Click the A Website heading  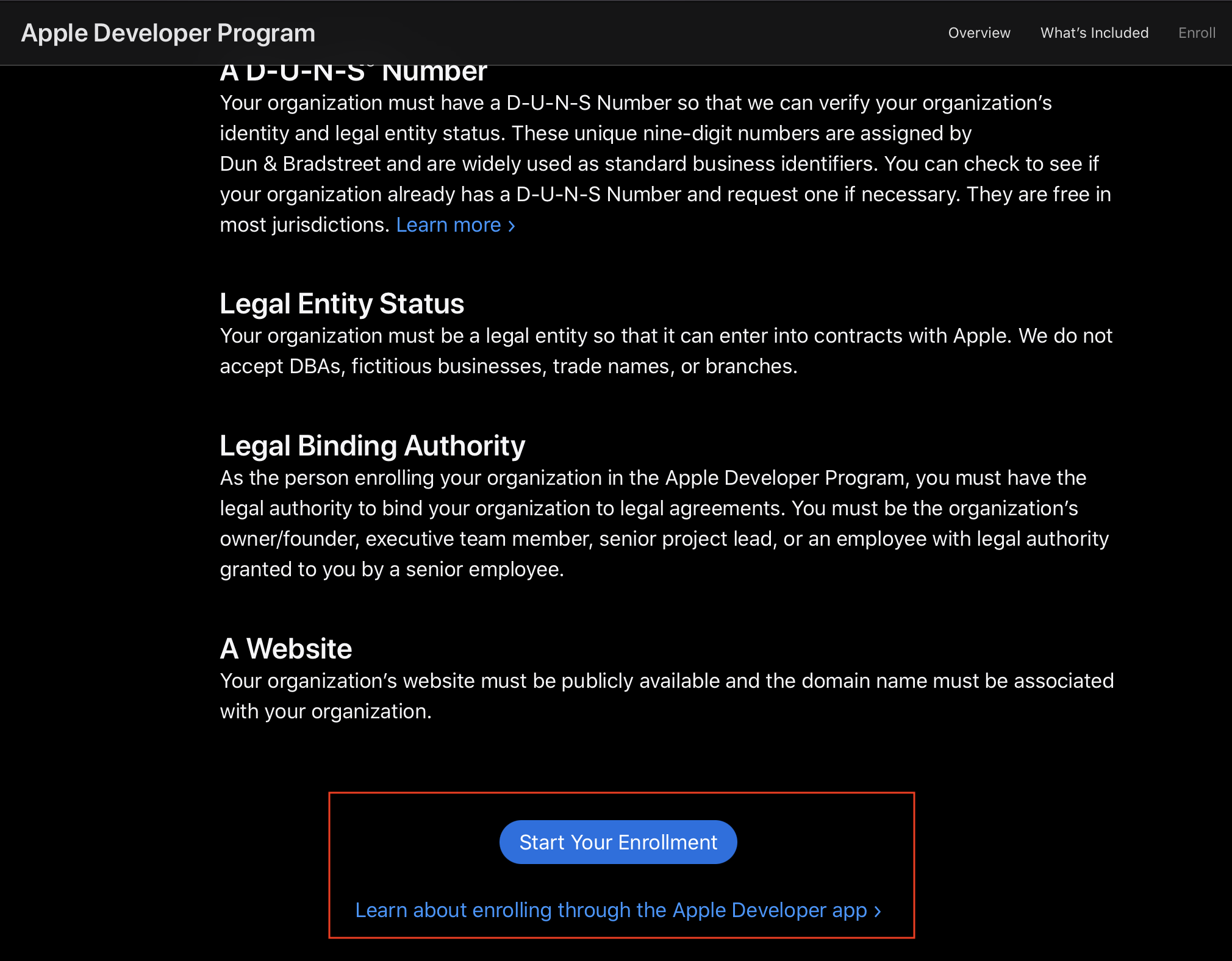(286, 649)
